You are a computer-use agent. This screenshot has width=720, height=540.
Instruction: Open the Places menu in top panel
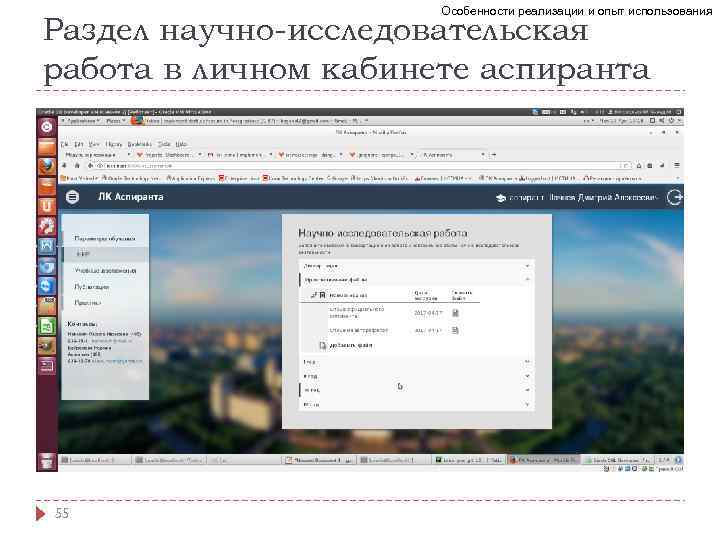tap(115, 121)
